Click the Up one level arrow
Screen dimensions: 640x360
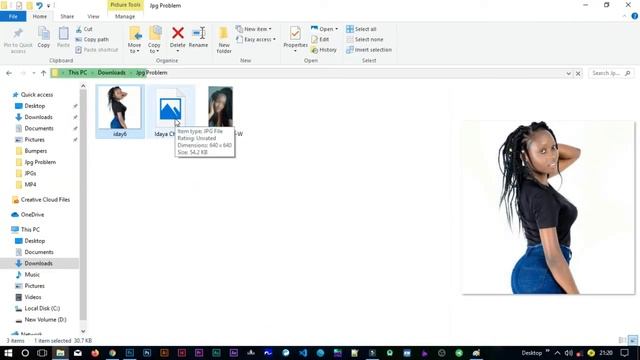pos(43,73)
